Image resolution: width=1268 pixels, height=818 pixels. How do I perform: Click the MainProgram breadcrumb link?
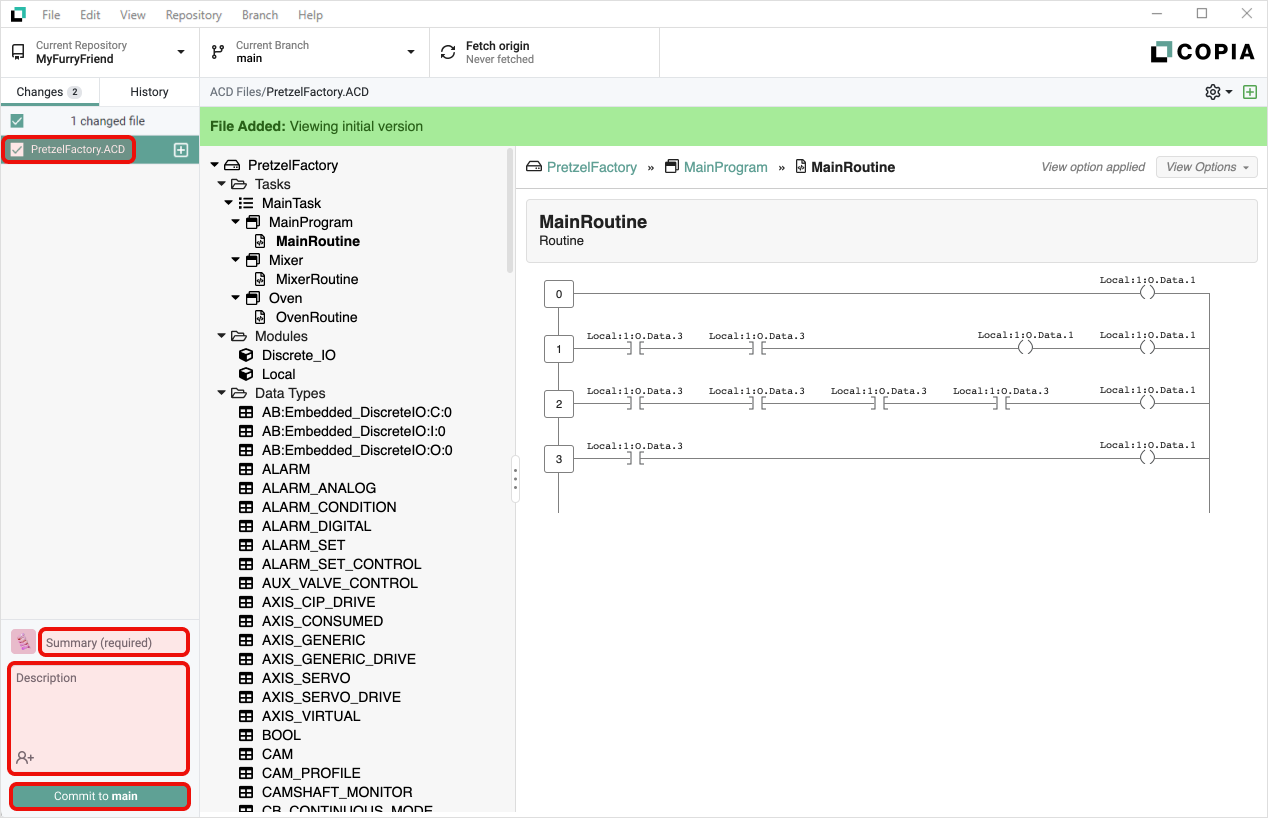(x=725, y=167)
